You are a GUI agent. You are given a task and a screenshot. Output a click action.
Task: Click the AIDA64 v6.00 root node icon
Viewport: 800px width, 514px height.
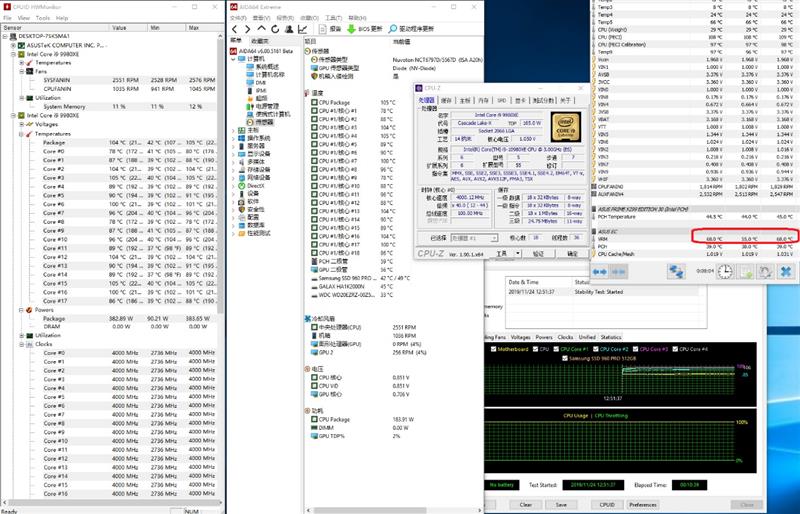point(233,51)
